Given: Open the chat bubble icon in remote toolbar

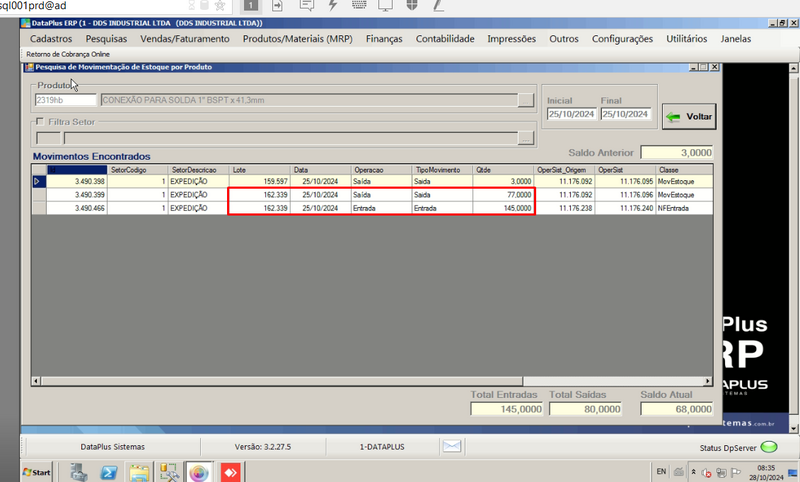Looking at the screenshot, I should [307, 6].
